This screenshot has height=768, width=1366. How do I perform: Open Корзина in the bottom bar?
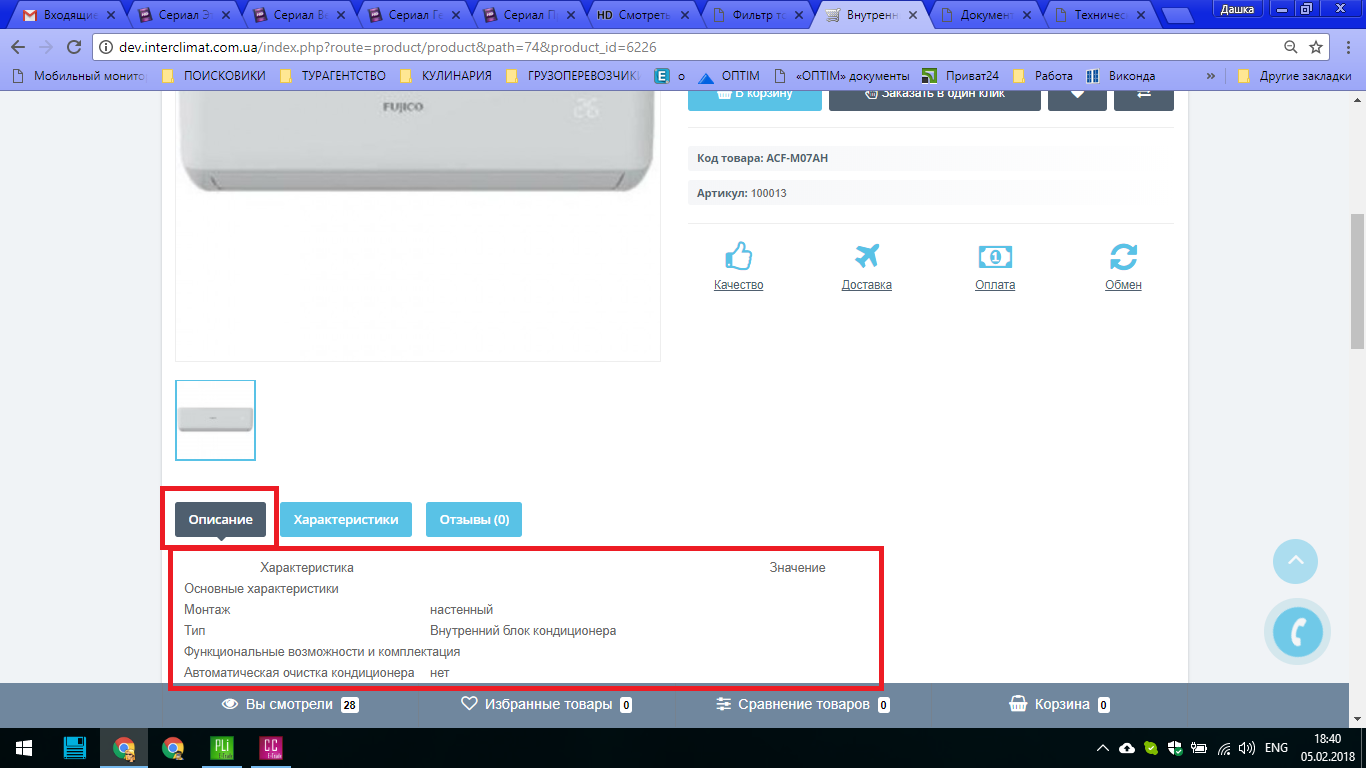tap(1060, 704)
